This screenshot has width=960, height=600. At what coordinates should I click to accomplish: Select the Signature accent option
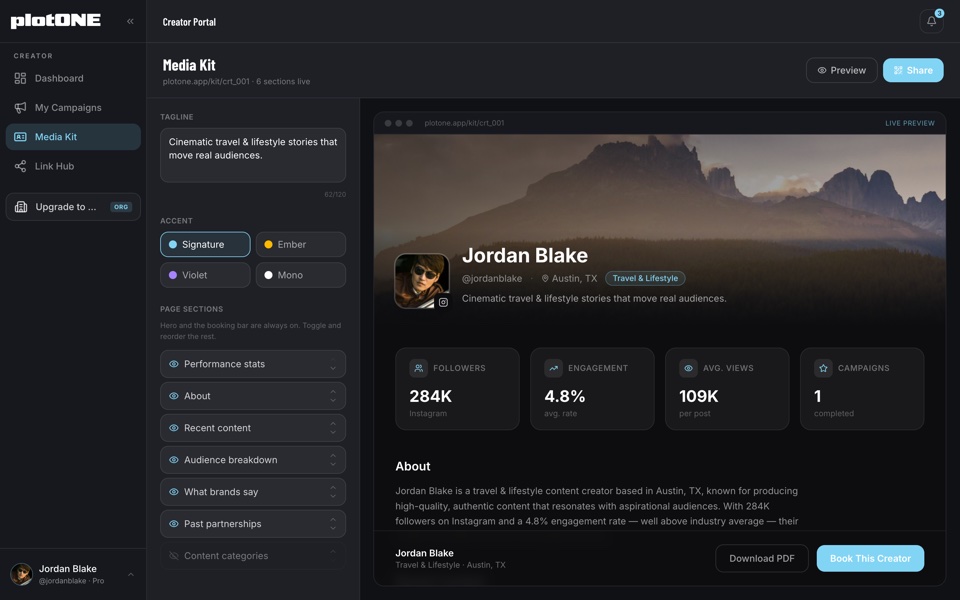coord(205,244)
